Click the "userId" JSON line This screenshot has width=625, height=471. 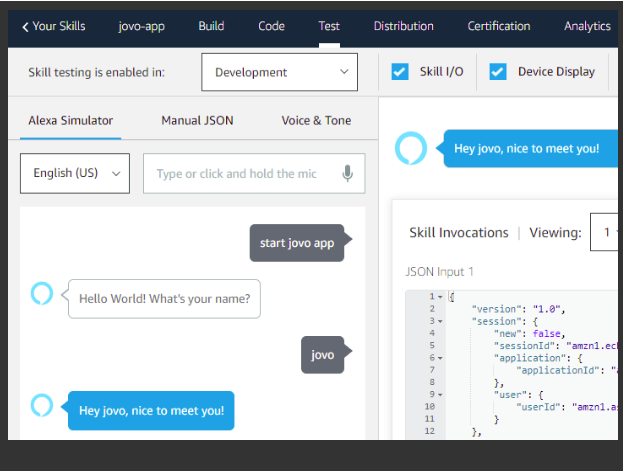tap(567, 407)
